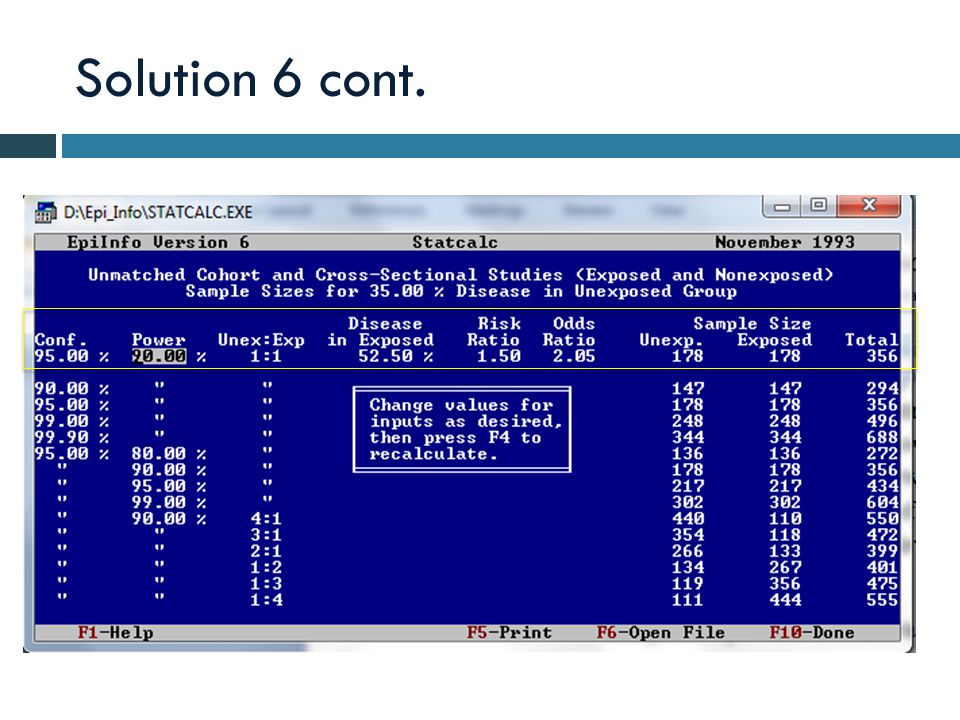
Task: Click the Odds Ratio 2.05 value
Action: coord(574,356)
